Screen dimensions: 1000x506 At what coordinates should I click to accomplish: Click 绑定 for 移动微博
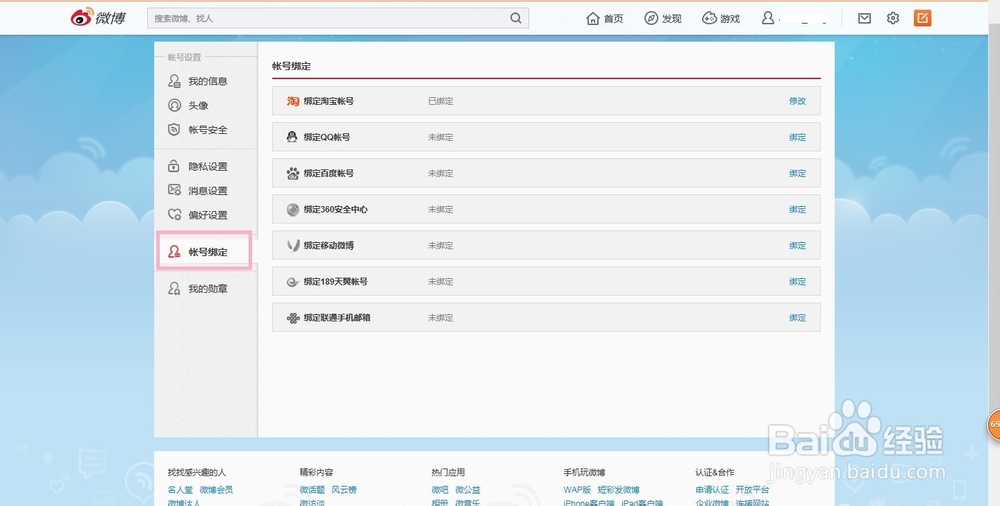tap(797, 246)
